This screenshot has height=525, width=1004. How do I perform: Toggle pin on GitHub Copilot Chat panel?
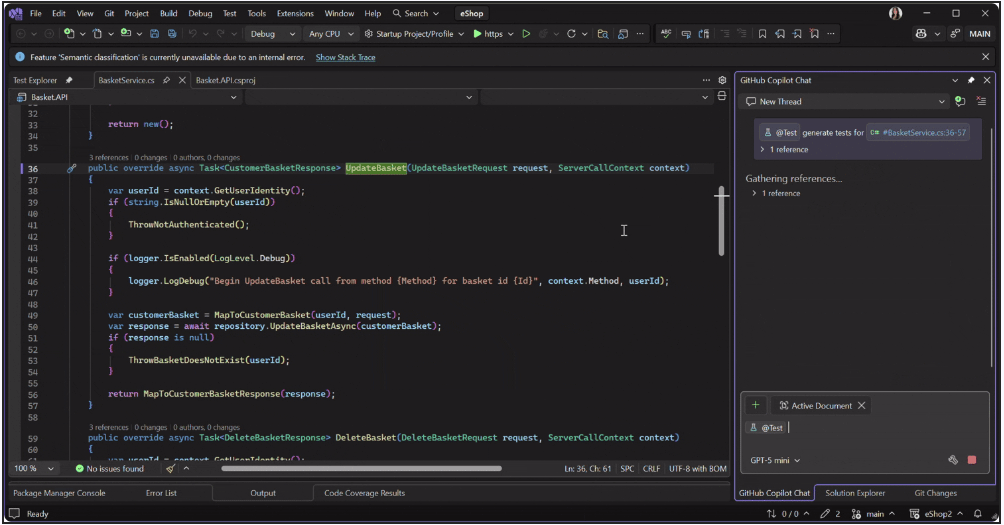coord(970,80)
